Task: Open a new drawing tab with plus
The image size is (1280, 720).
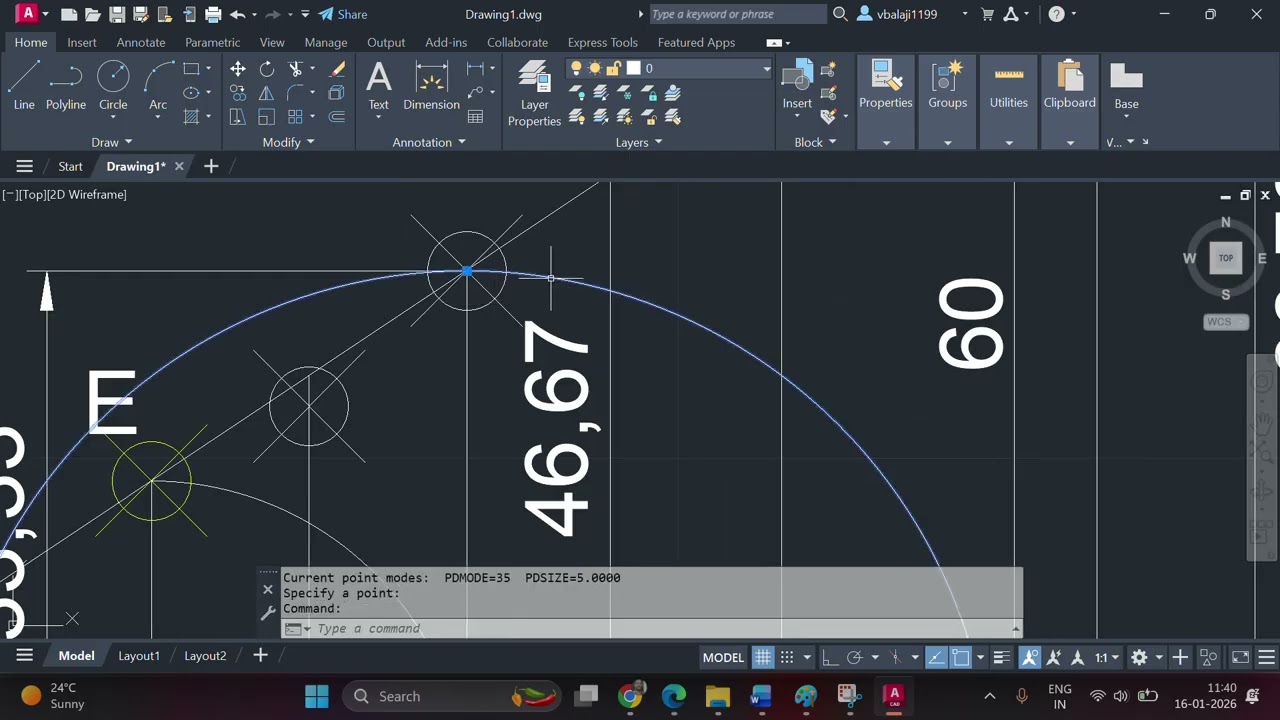Action: pos(211,166)
